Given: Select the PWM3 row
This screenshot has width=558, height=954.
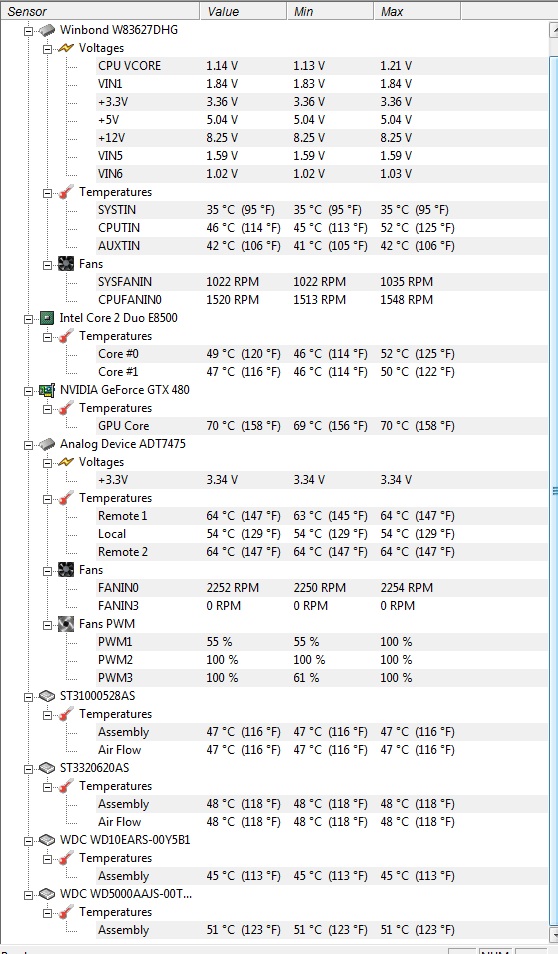Looking at the screenshot, I should (x=274, y=678).
